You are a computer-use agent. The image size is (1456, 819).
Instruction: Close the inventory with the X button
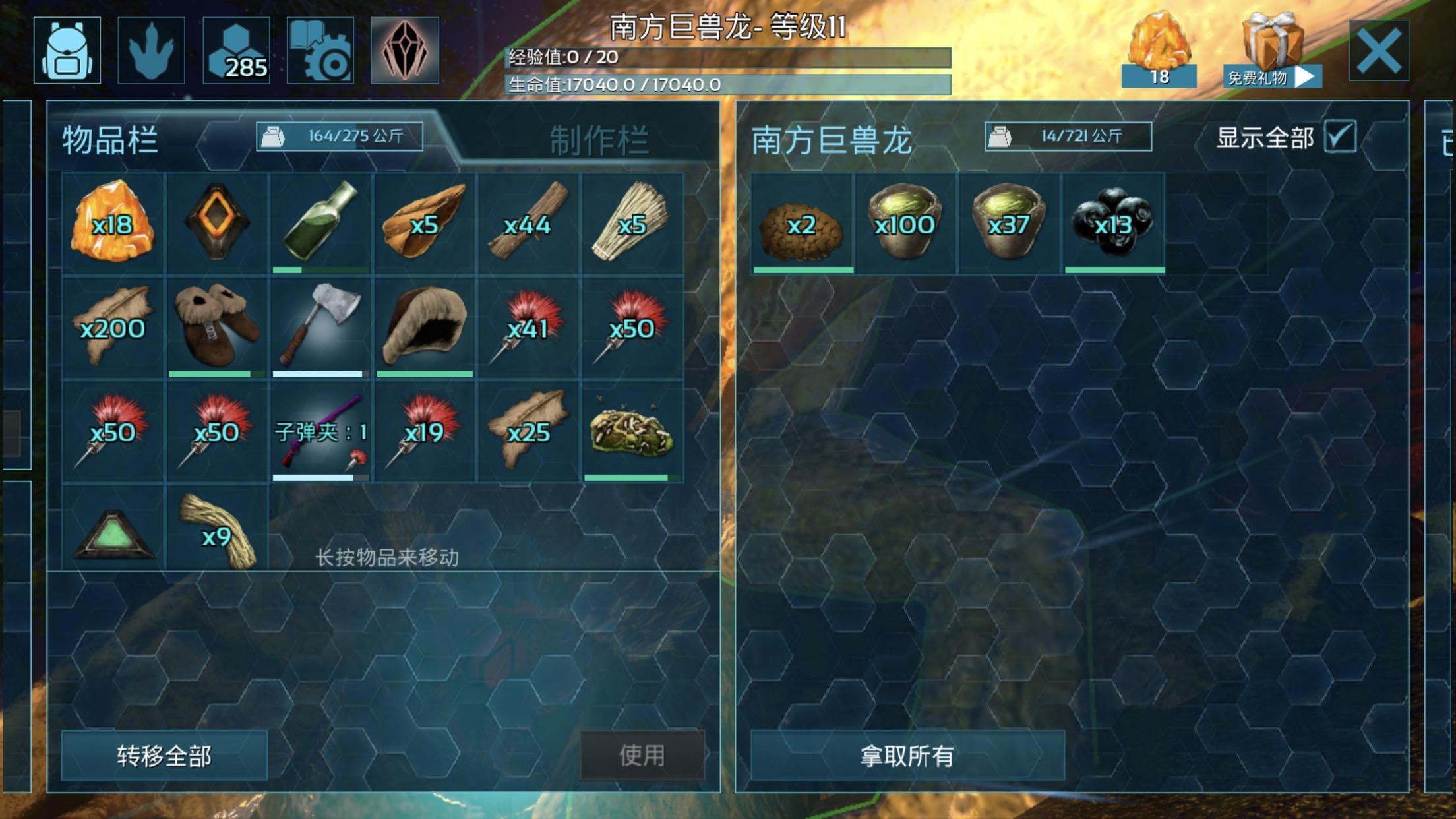[1379, 51]
